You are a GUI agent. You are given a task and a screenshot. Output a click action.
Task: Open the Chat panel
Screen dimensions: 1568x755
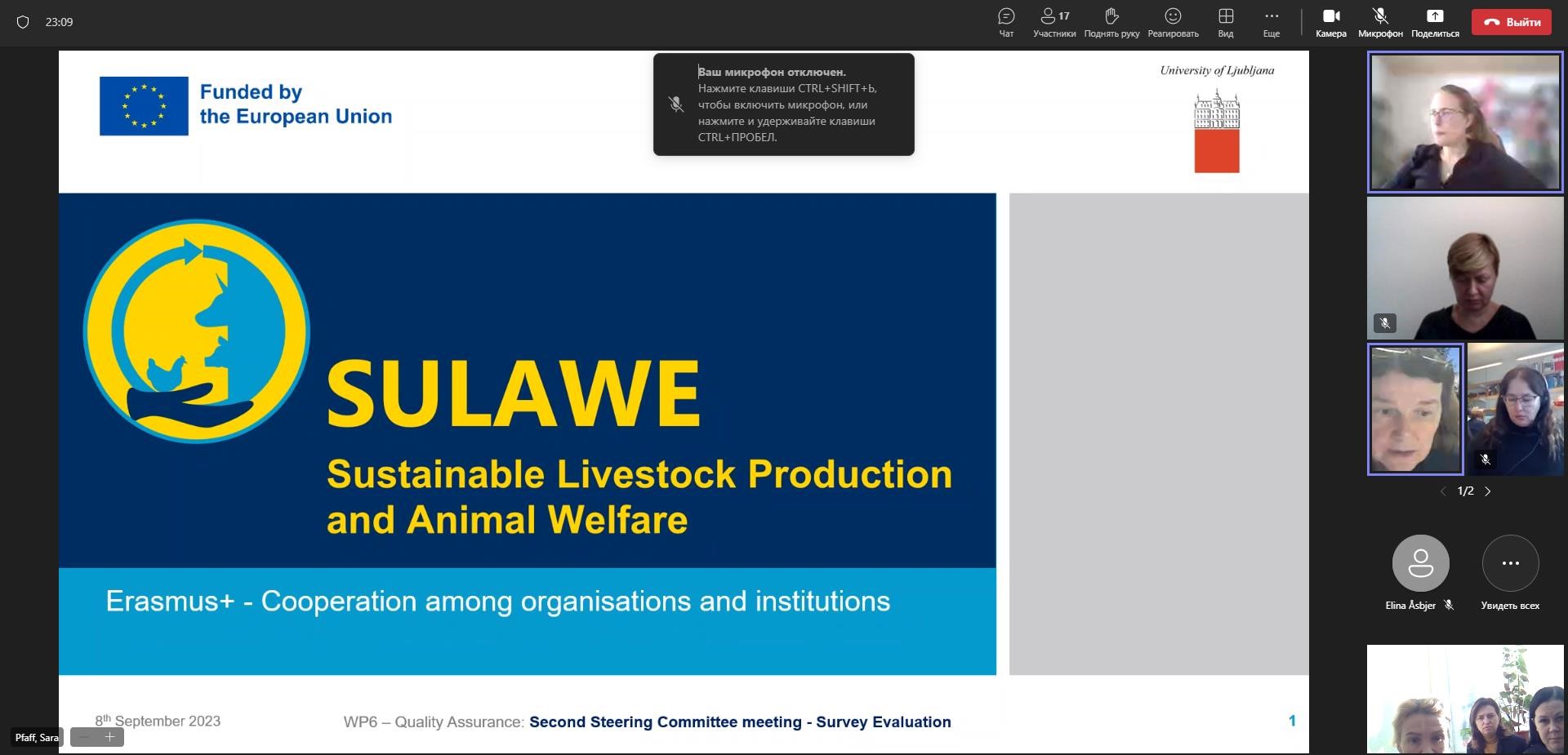1006,23
